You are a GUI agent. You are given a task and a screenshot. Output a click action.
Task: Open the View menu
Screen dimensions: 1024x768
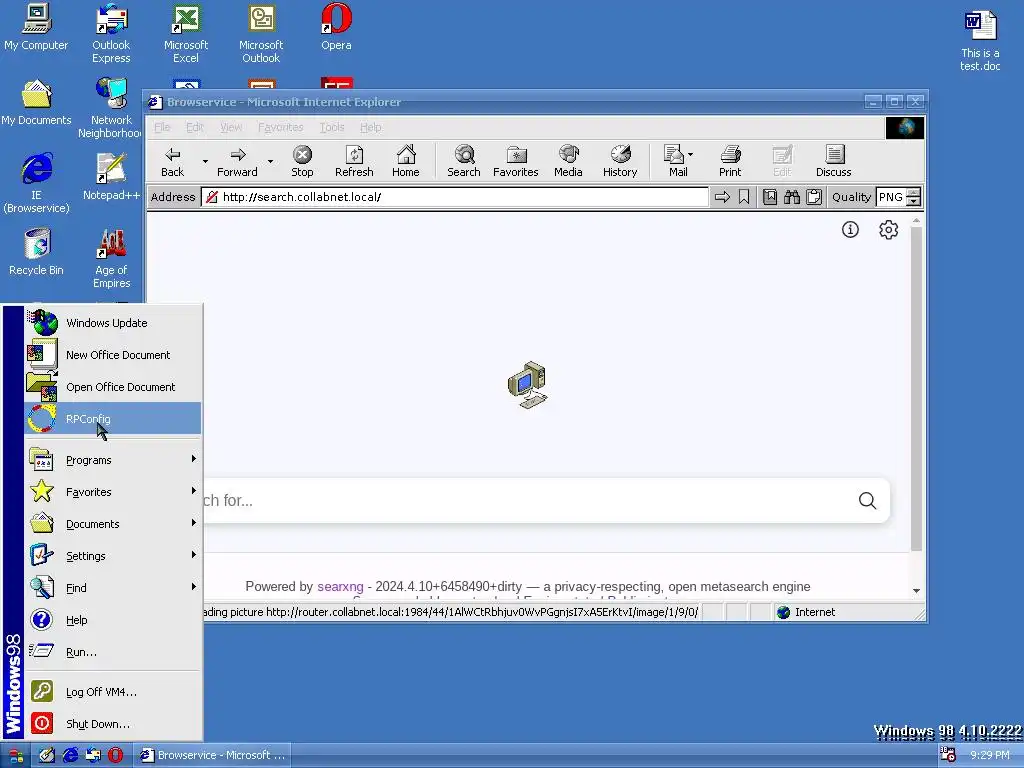point(231,127)
